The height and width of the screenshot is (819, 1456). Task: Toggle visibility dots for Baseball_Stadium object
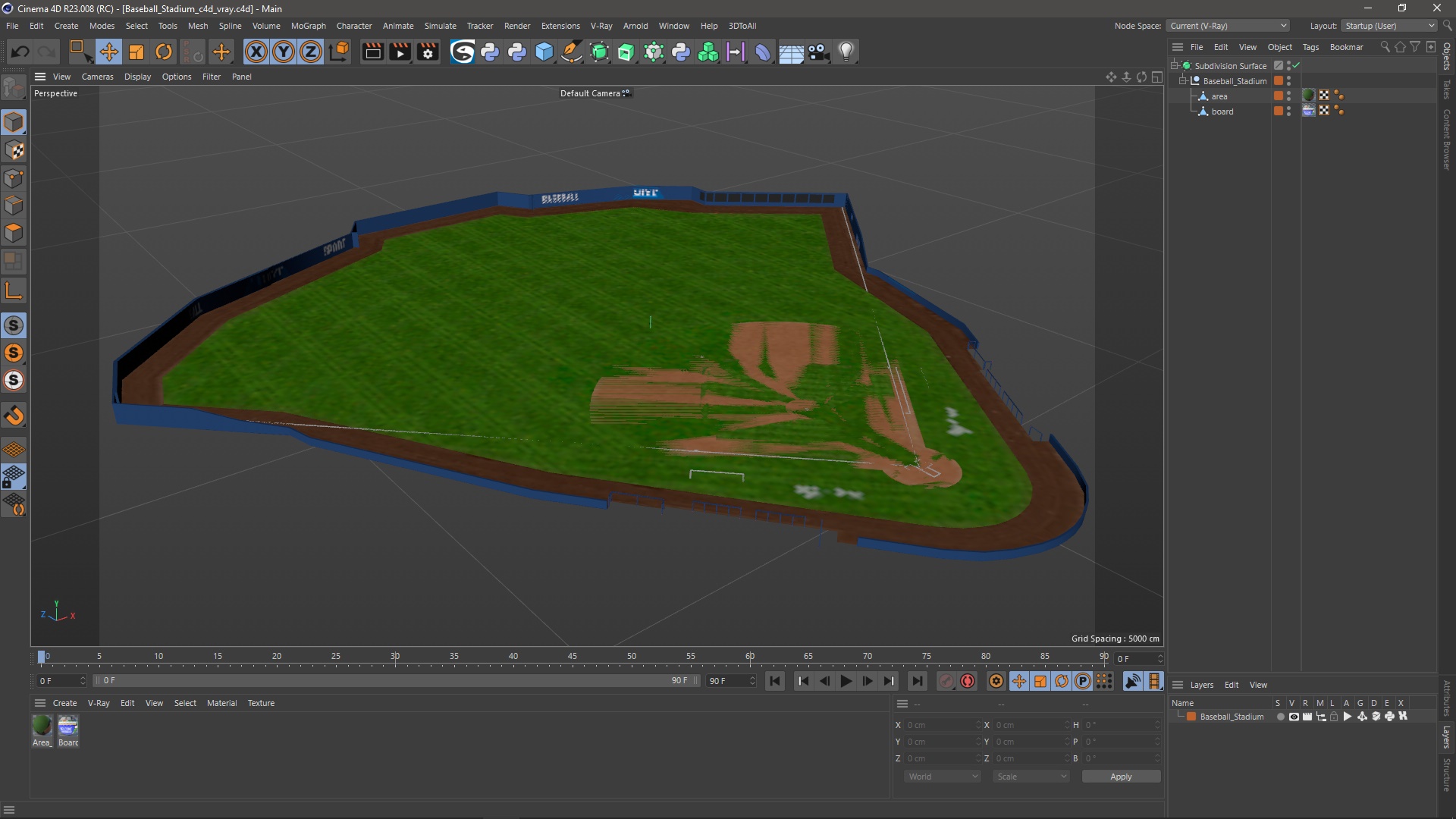[x=1289, y=81]
